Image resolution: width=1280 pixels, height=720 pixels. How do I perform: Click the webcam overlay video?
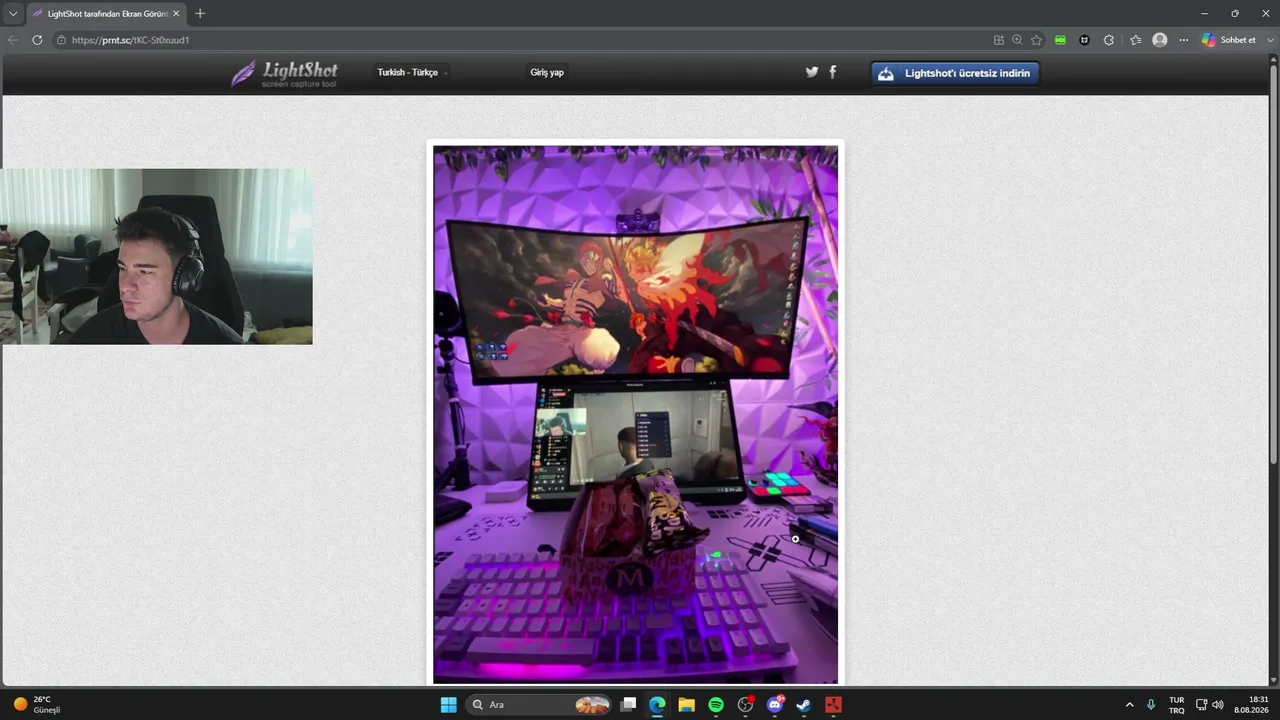(x=156, y=257)
